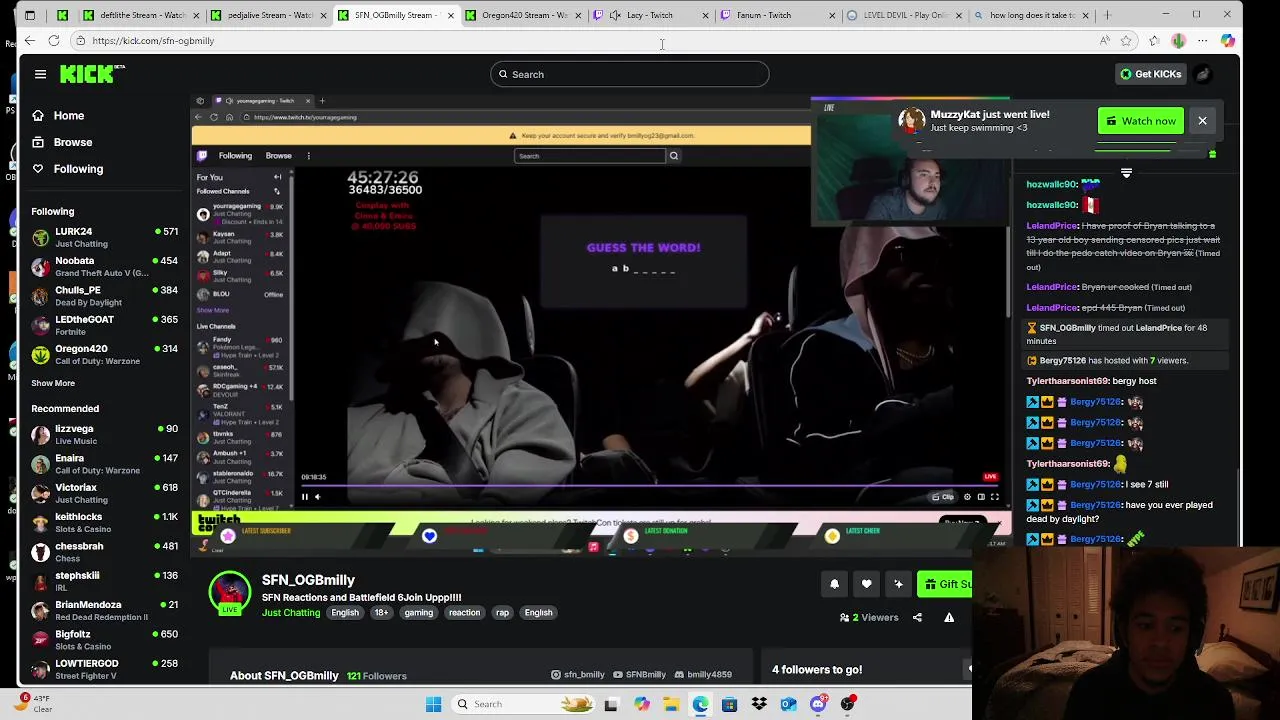Click the Kick search field
This screenshot has width=1280, height=720.
630,74
